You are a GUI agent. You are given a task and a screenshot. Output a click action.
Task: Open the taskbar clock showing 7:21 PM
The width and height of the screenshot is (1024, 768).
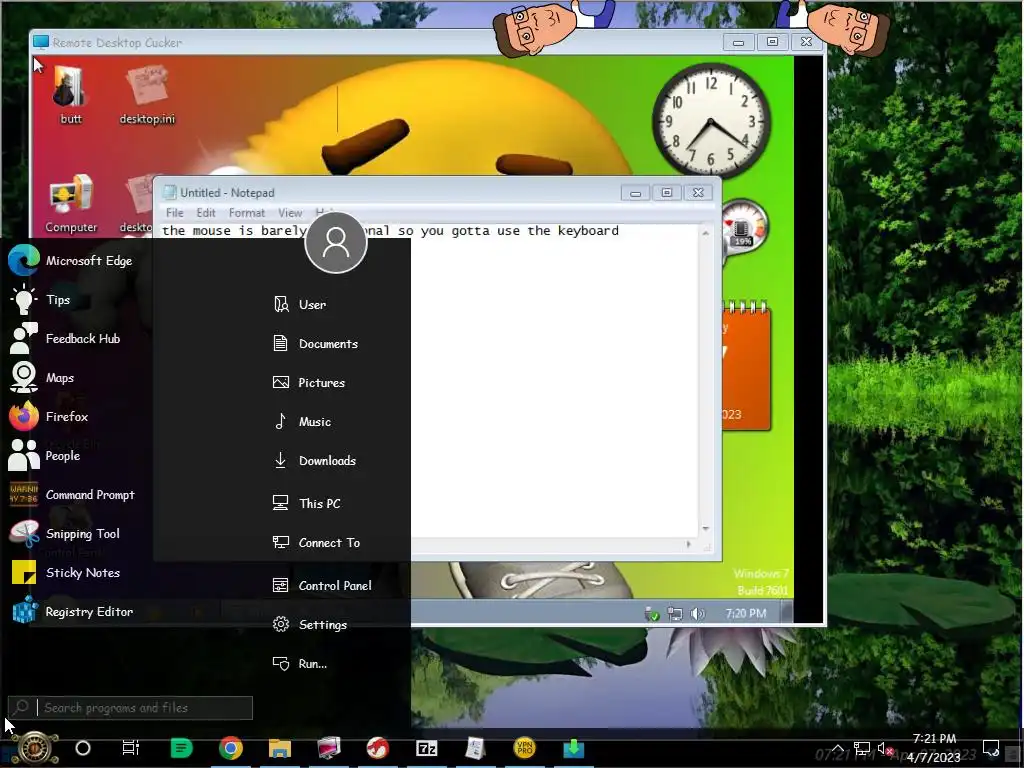[x=934, y=748]
